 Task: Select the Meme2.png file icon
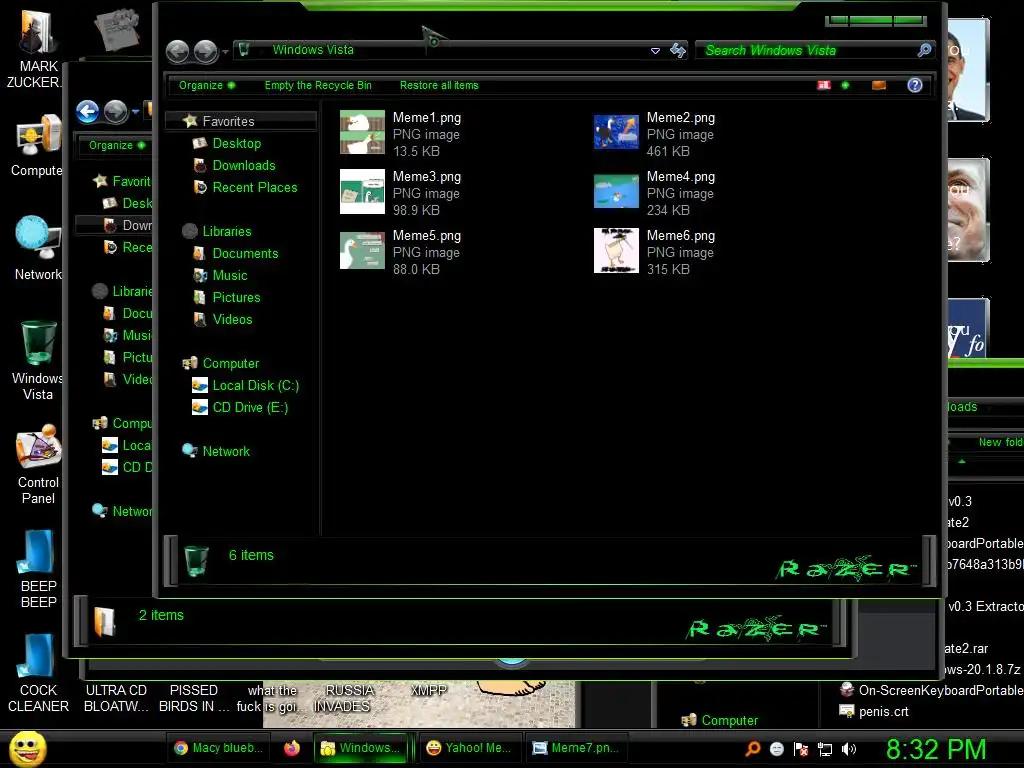click(x=616, y=132)
